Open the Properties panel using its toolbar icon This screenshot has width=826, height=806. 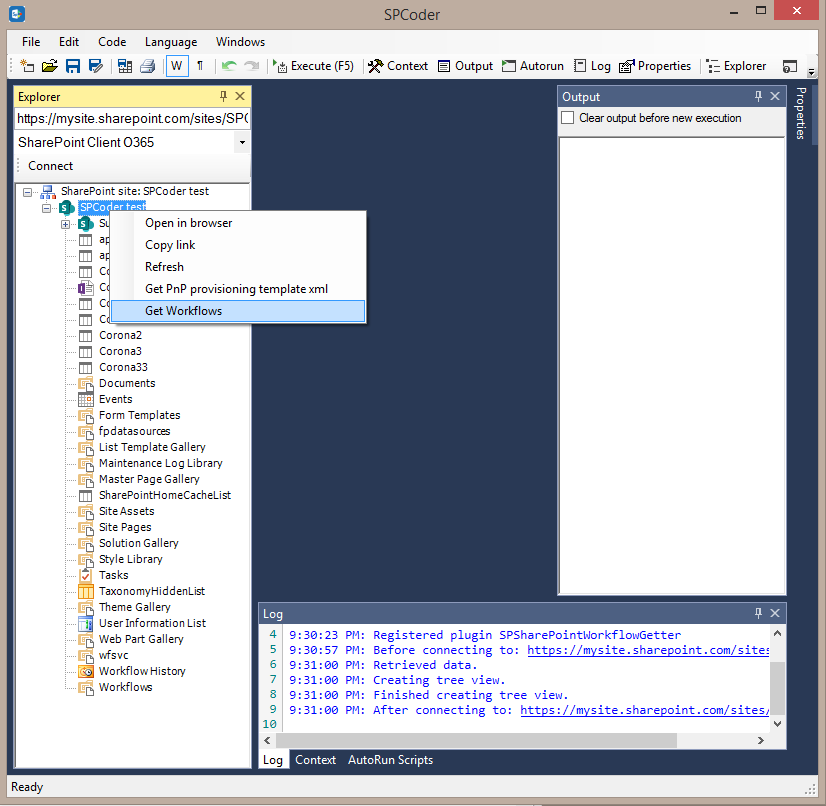tap(655, 66)
